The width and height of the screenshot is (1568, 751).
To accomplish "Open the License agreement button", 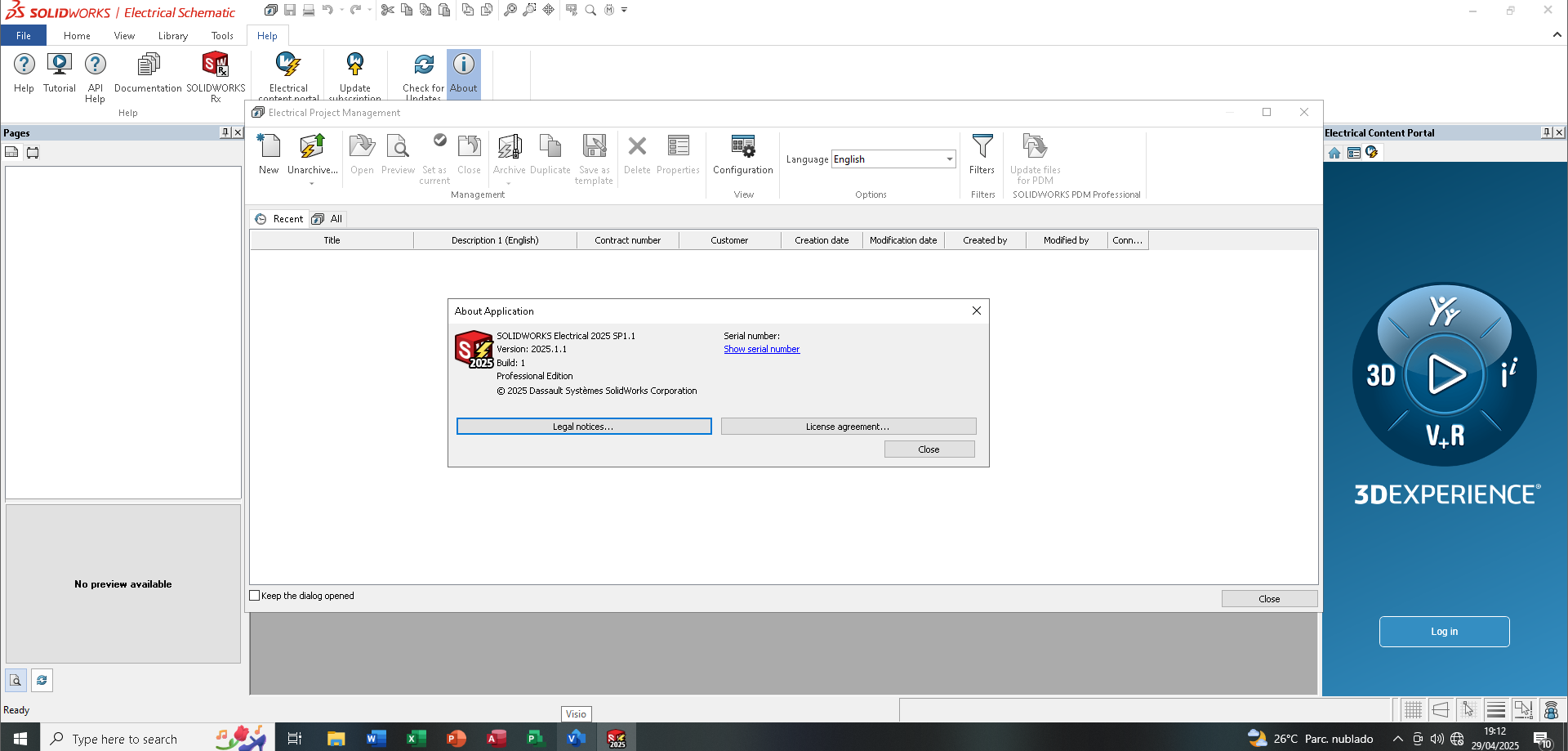I will [848, 427].
